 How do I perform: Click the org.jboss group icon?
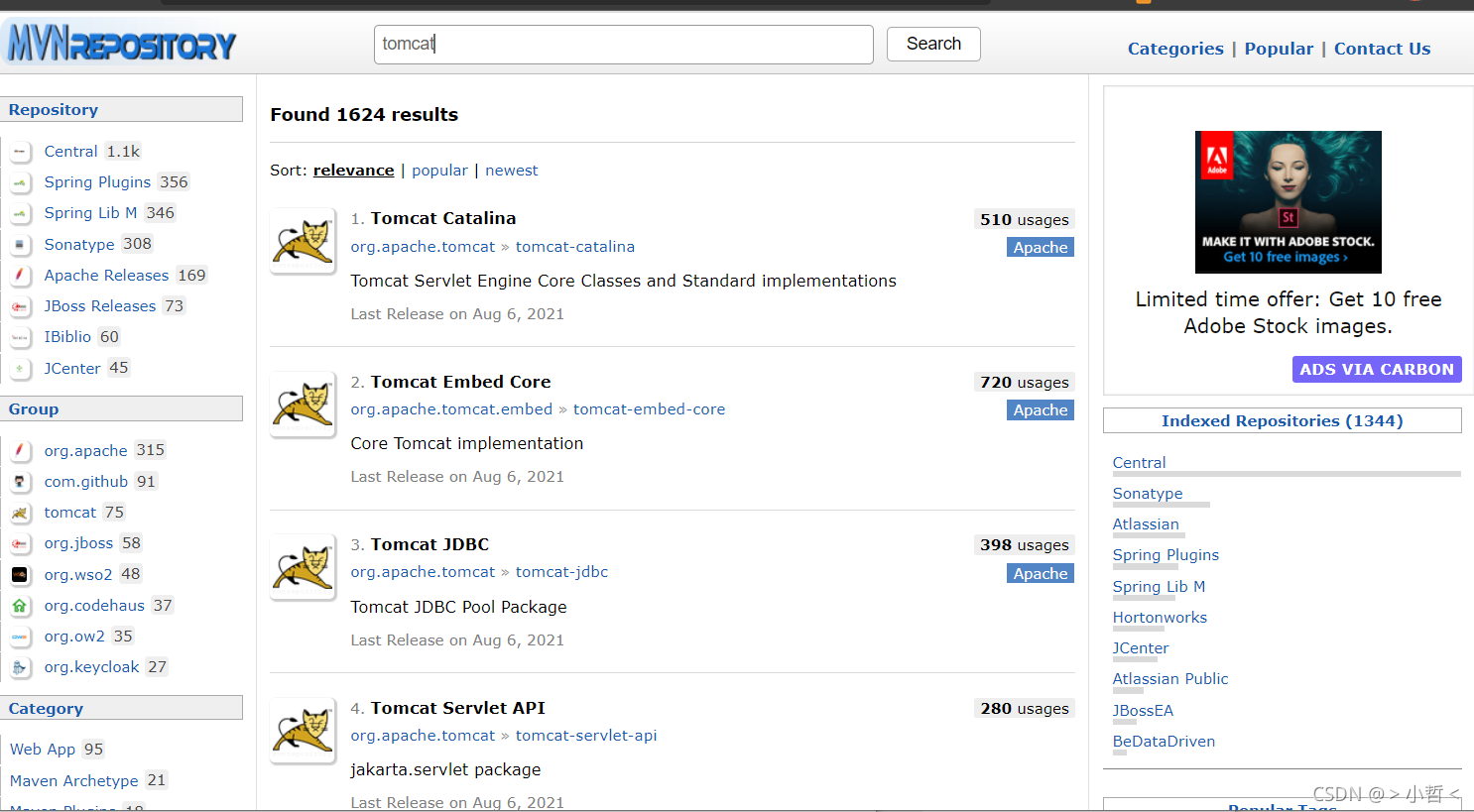20,543
